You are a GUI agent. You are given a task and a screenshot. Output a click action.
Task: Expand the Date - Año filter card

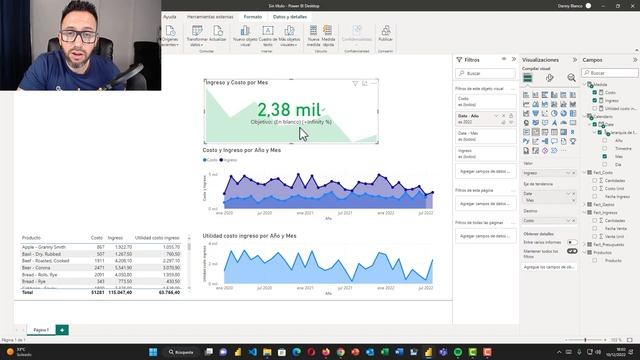click(496, 116)
